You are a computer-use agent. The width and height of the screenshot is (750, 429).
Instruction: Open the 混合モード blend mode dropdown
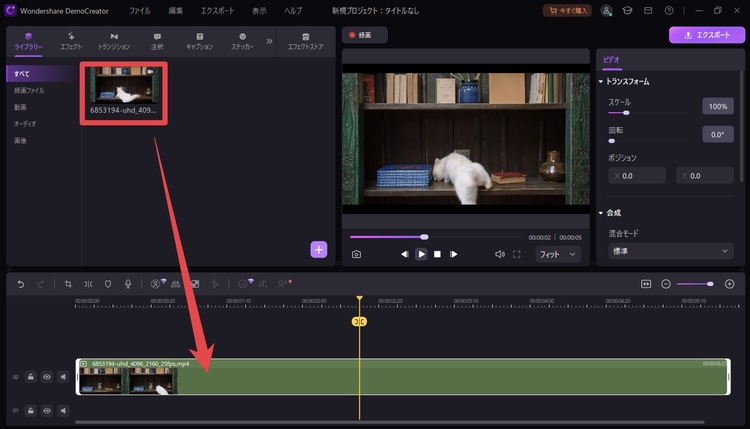coord(671,251)
